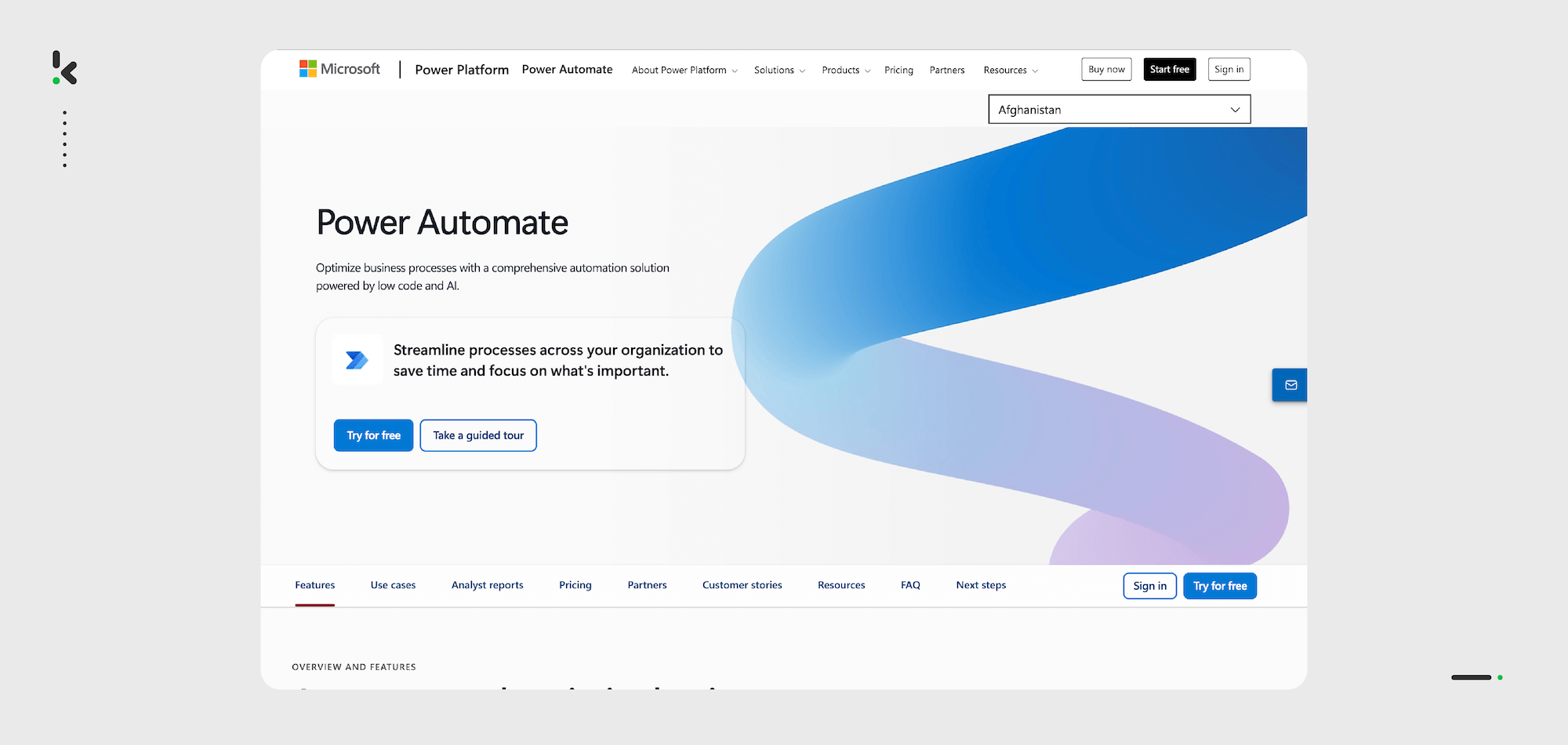Expand the Solutions dropdown menu
The width and height of the screenshot is (1568, 745).
(779, 70)
